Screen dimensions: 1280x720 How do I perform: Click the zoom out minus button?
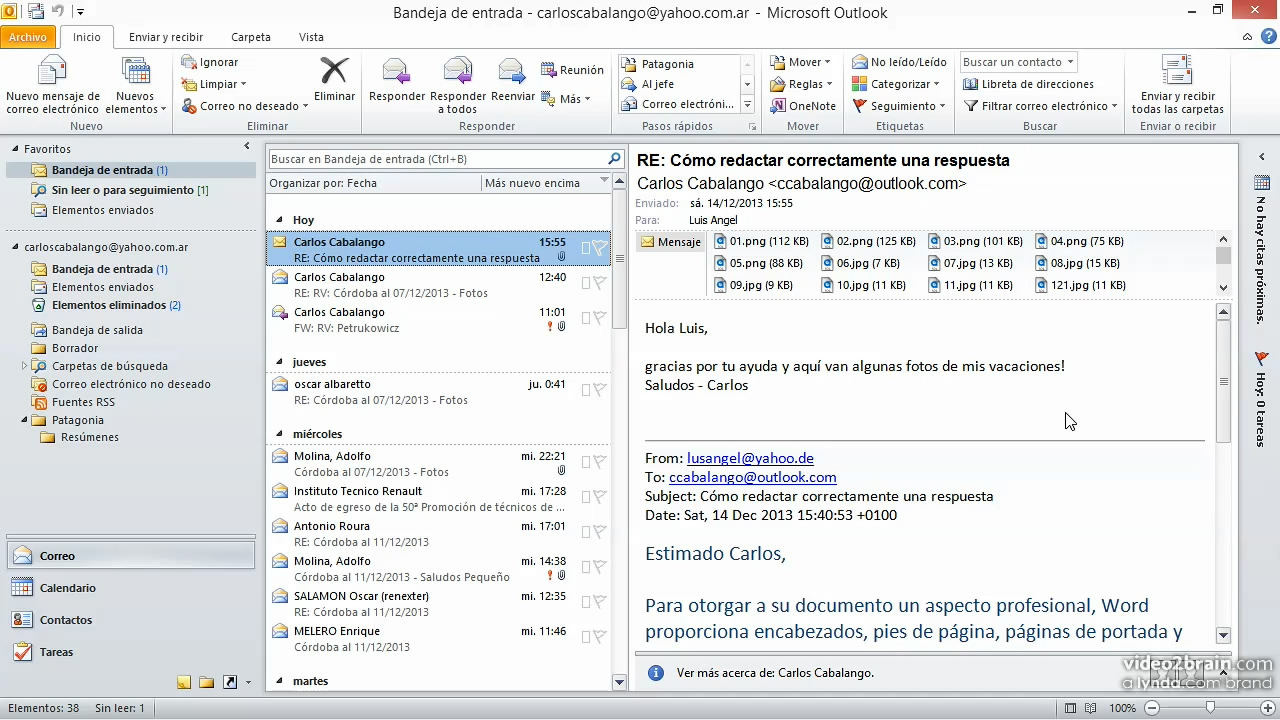1151,708
